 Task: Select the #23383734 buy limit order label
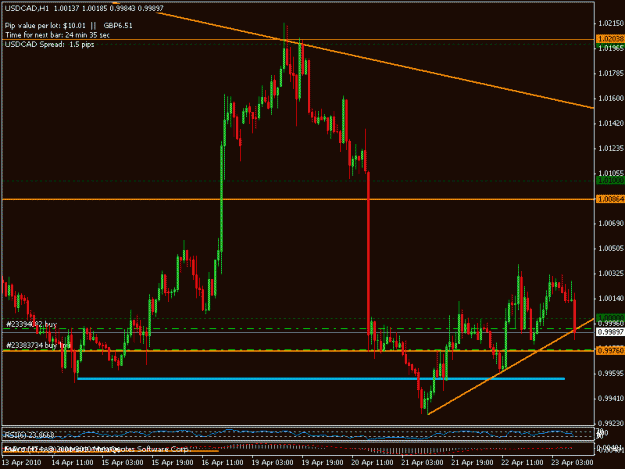38,345
